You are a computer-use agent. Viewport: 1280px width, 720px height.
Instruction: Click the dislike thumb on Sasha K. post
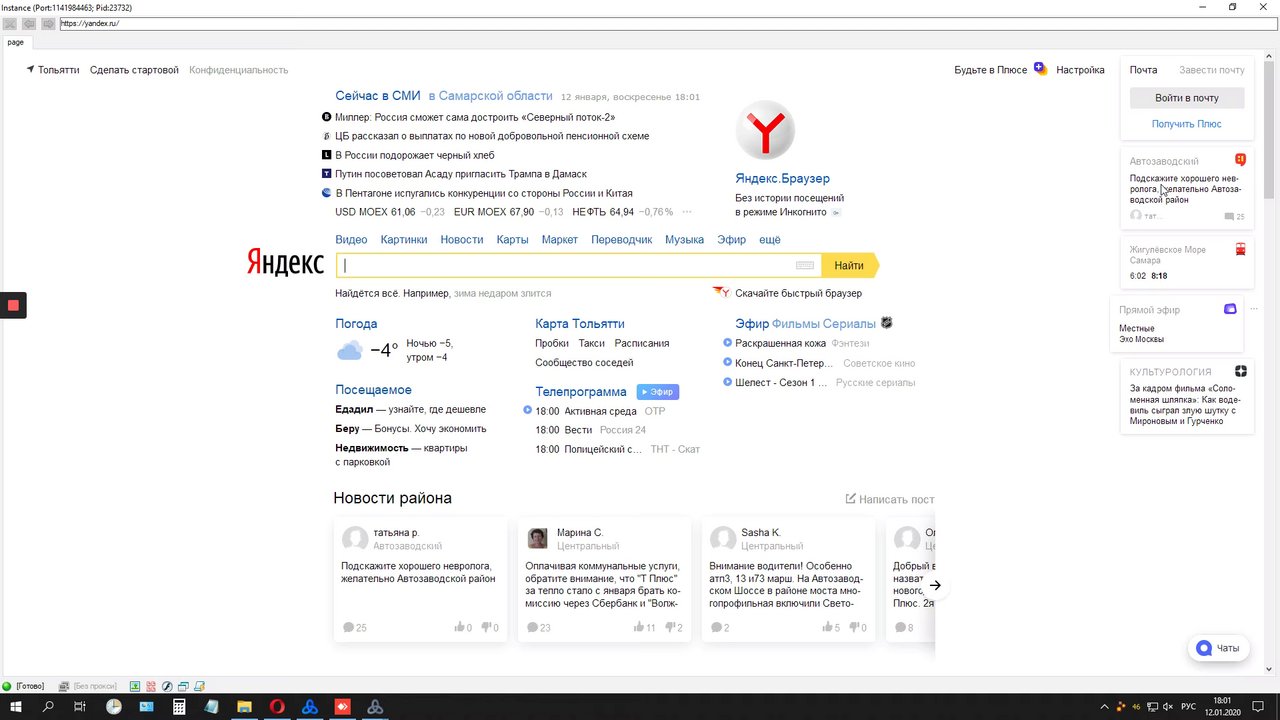click(855, 627)
